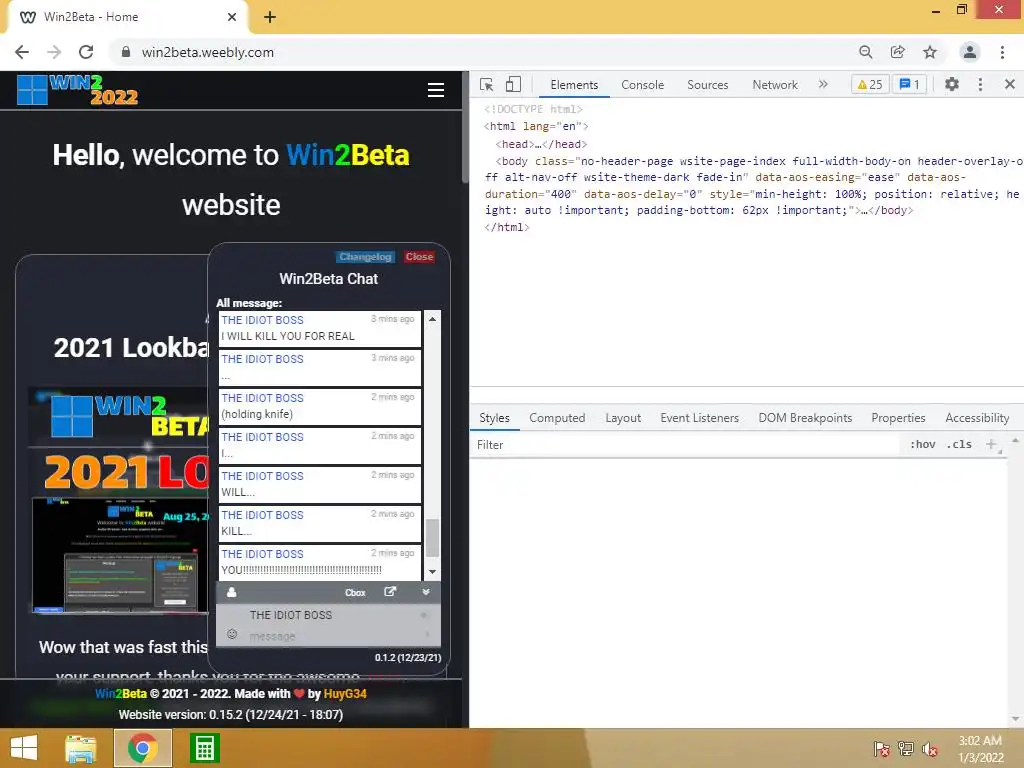Open the Chrome profile avatar
1024x768 pixels.
point(970,52)
